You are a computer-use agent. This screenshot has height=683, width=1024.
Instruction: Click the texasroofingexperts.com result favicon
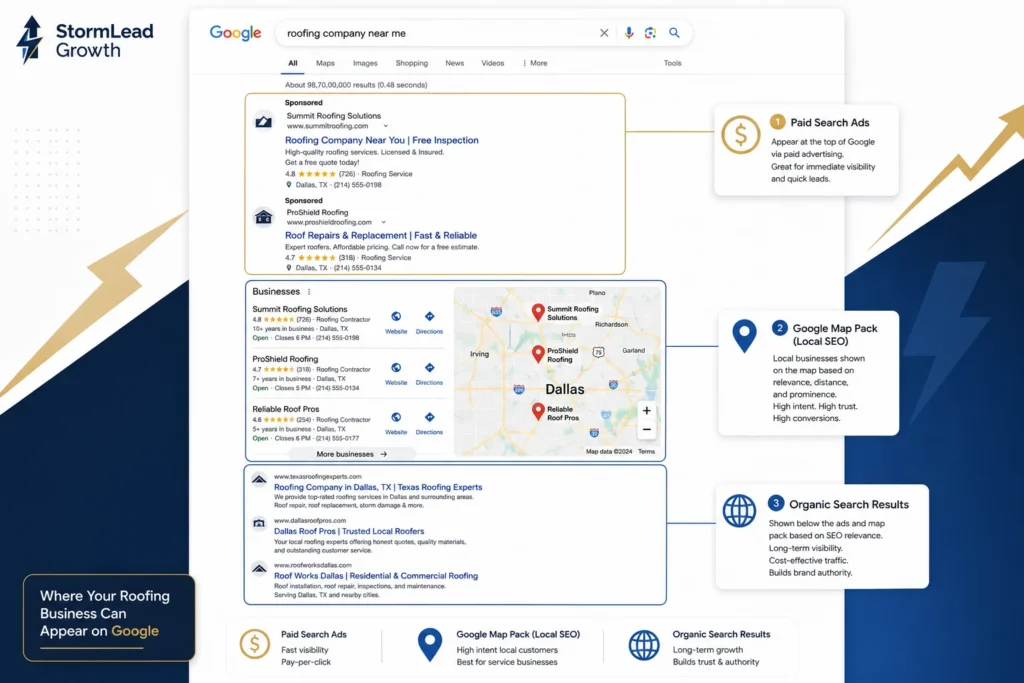[259, 480]
